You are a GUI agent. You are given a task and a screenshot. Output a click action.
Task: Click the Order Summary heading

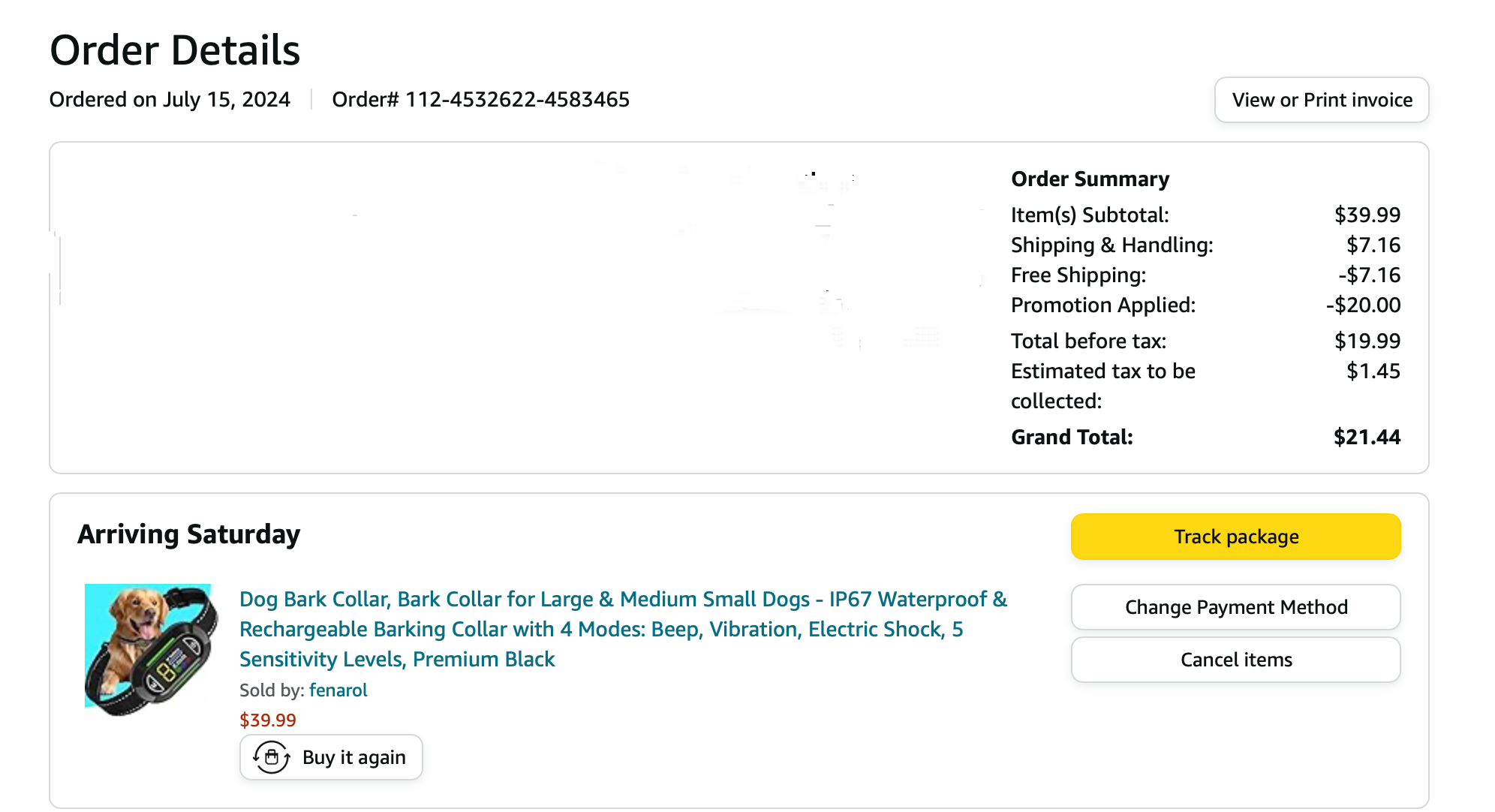[x=1090, y=179]
